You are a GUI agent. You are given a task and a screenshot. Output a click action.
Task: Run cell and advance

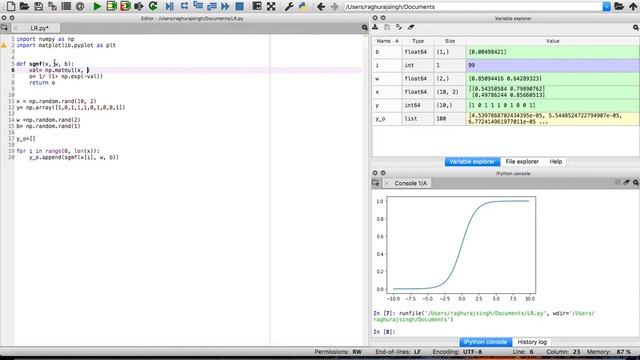coord(125,6)
